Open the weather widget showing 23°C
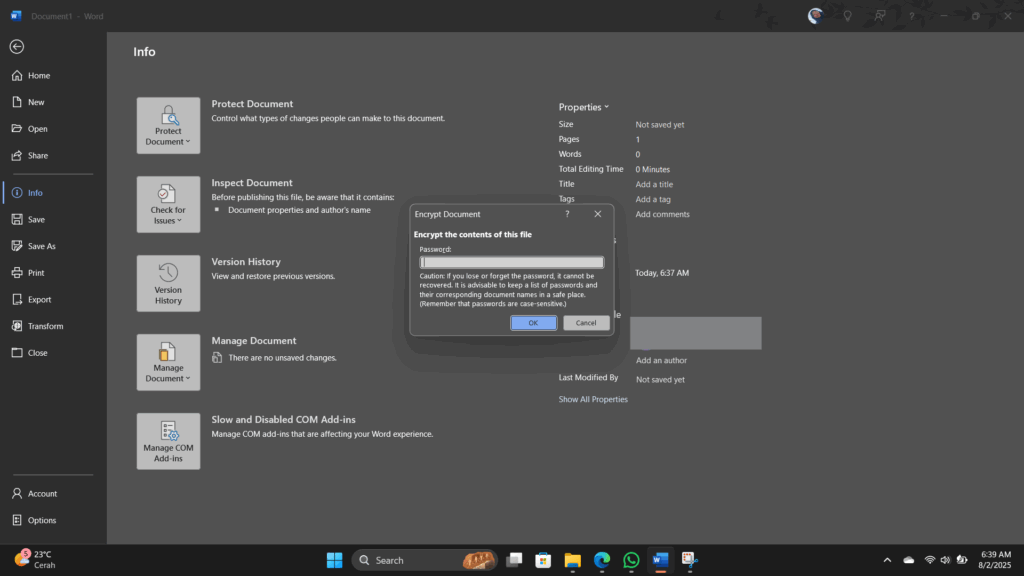Image resolution: width=1024 pixels, height=576 pixels. point(36,560)
